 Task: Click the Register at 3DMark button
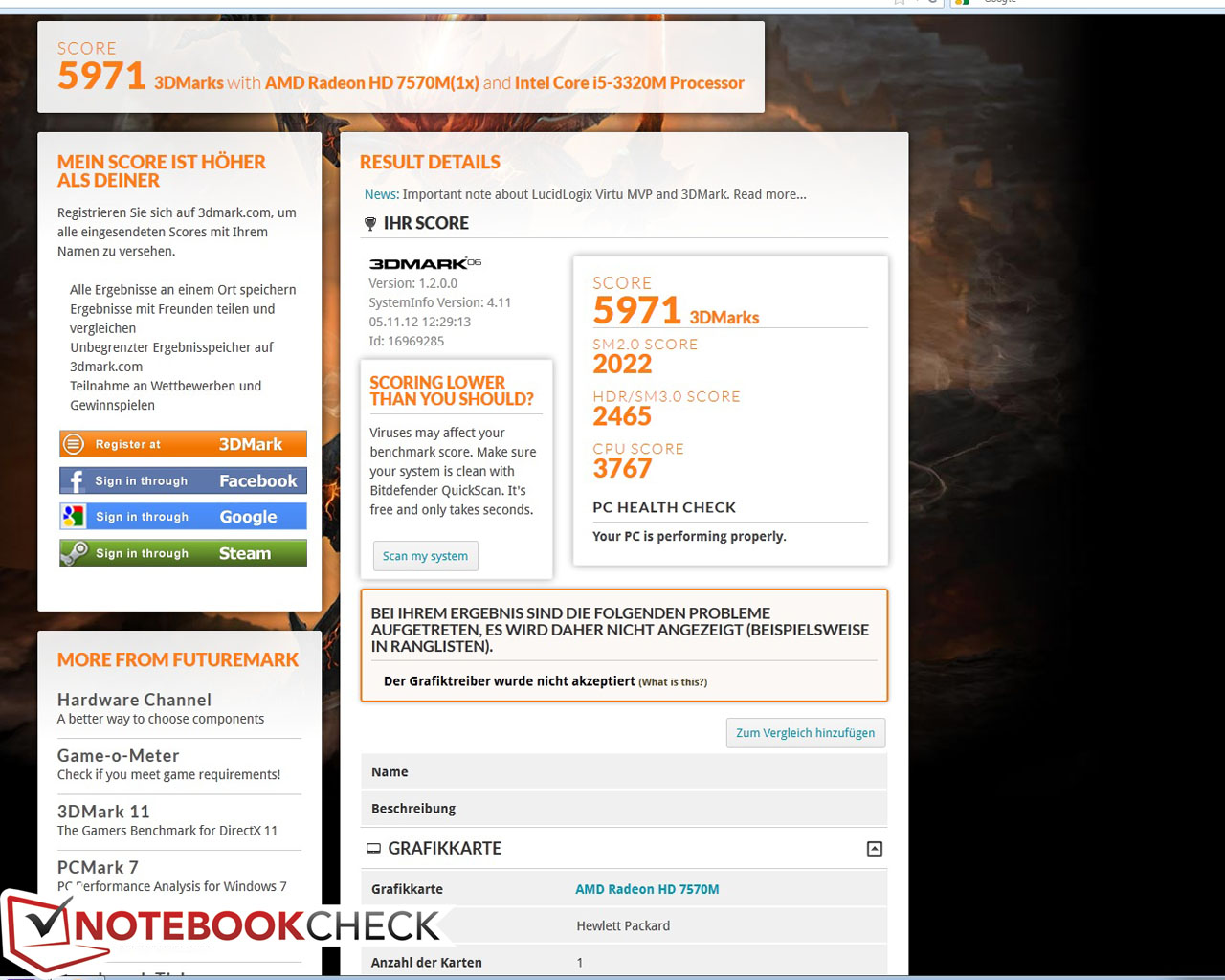click(183, 444)
